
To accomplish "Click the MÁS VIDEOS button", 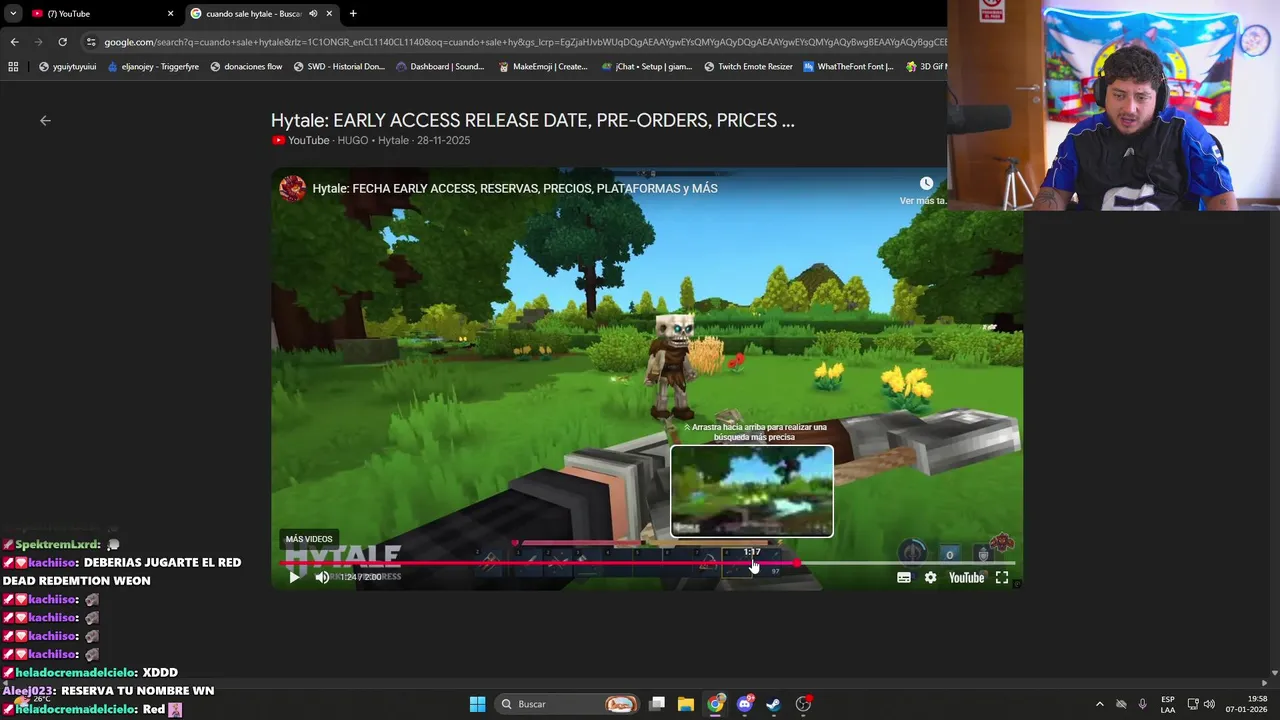I will click(309, 539).
